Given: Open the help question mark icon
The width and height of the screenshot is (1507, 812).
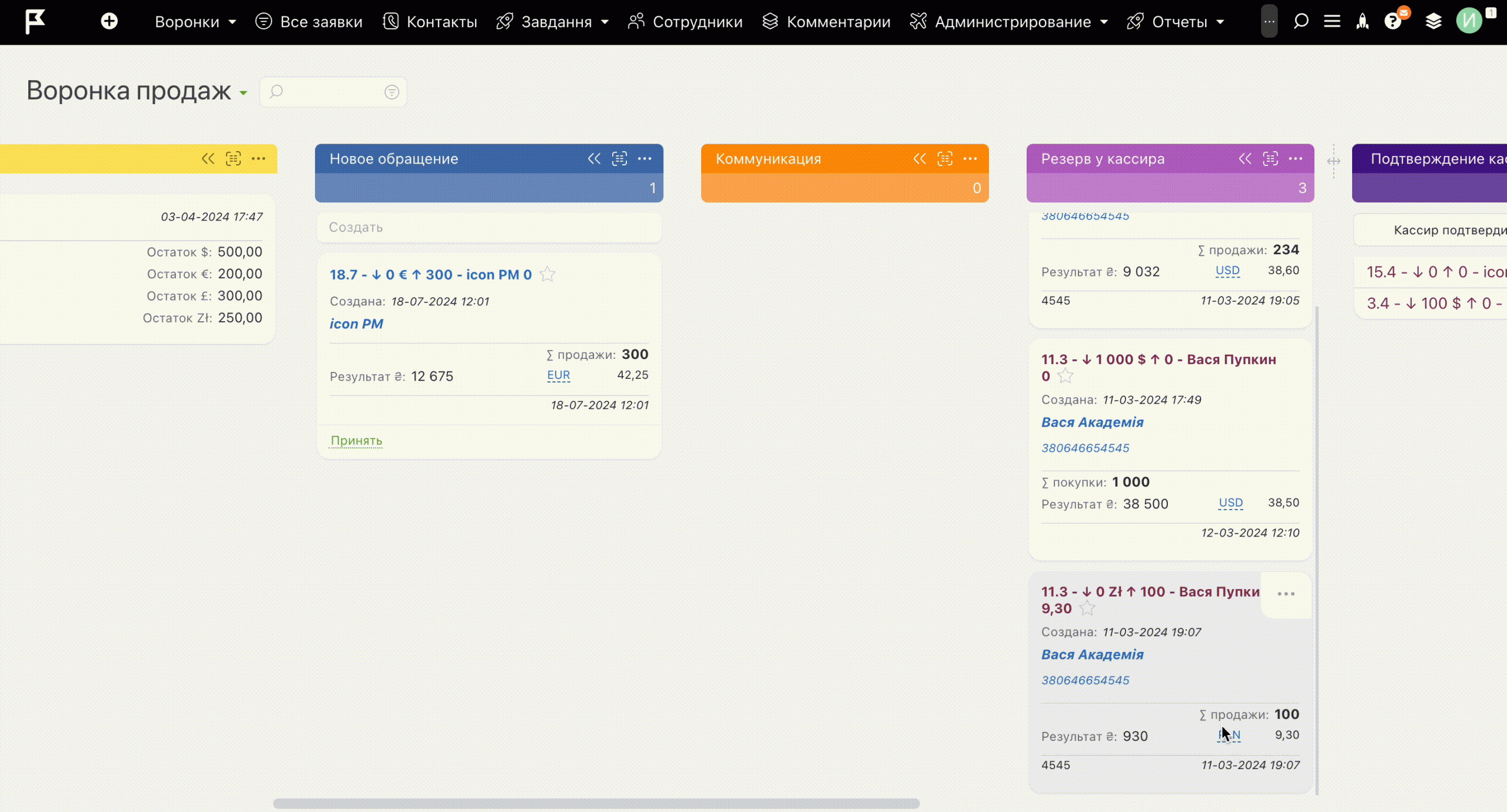Looking at the screenshot, I should [x=1392, y=22].
